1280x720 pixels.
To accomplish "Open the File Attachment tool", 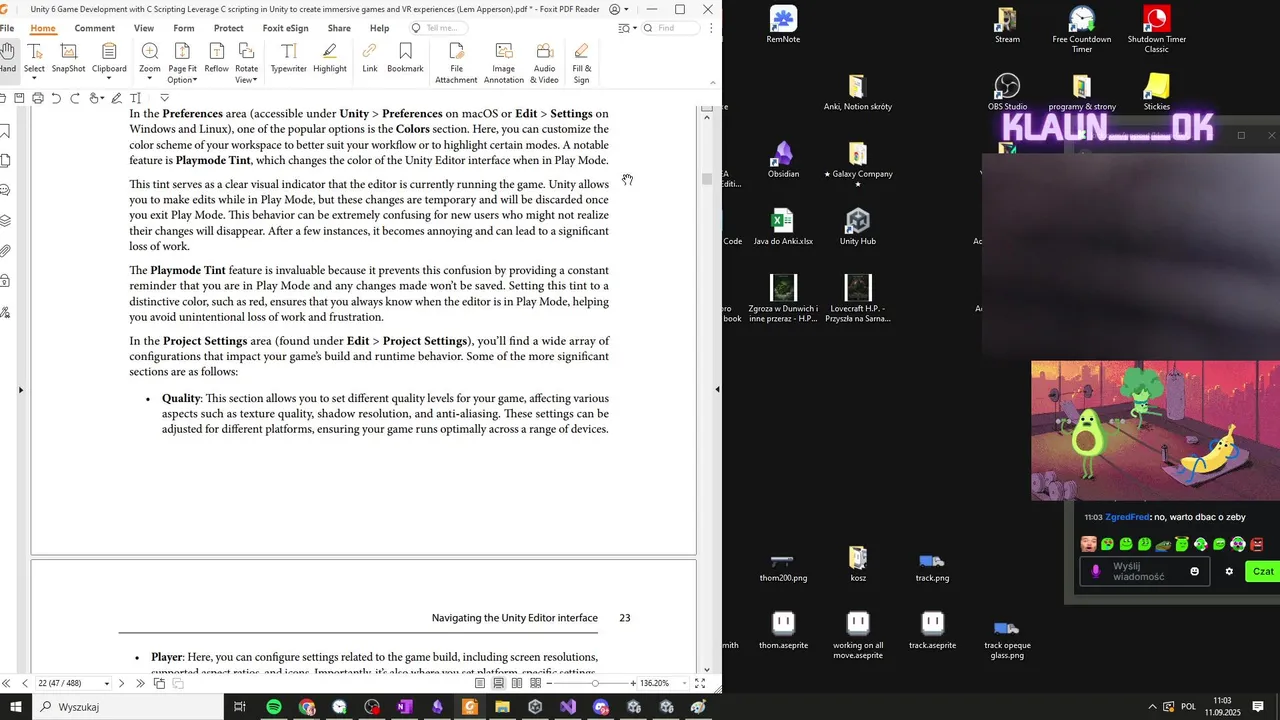I will [456, 63].
